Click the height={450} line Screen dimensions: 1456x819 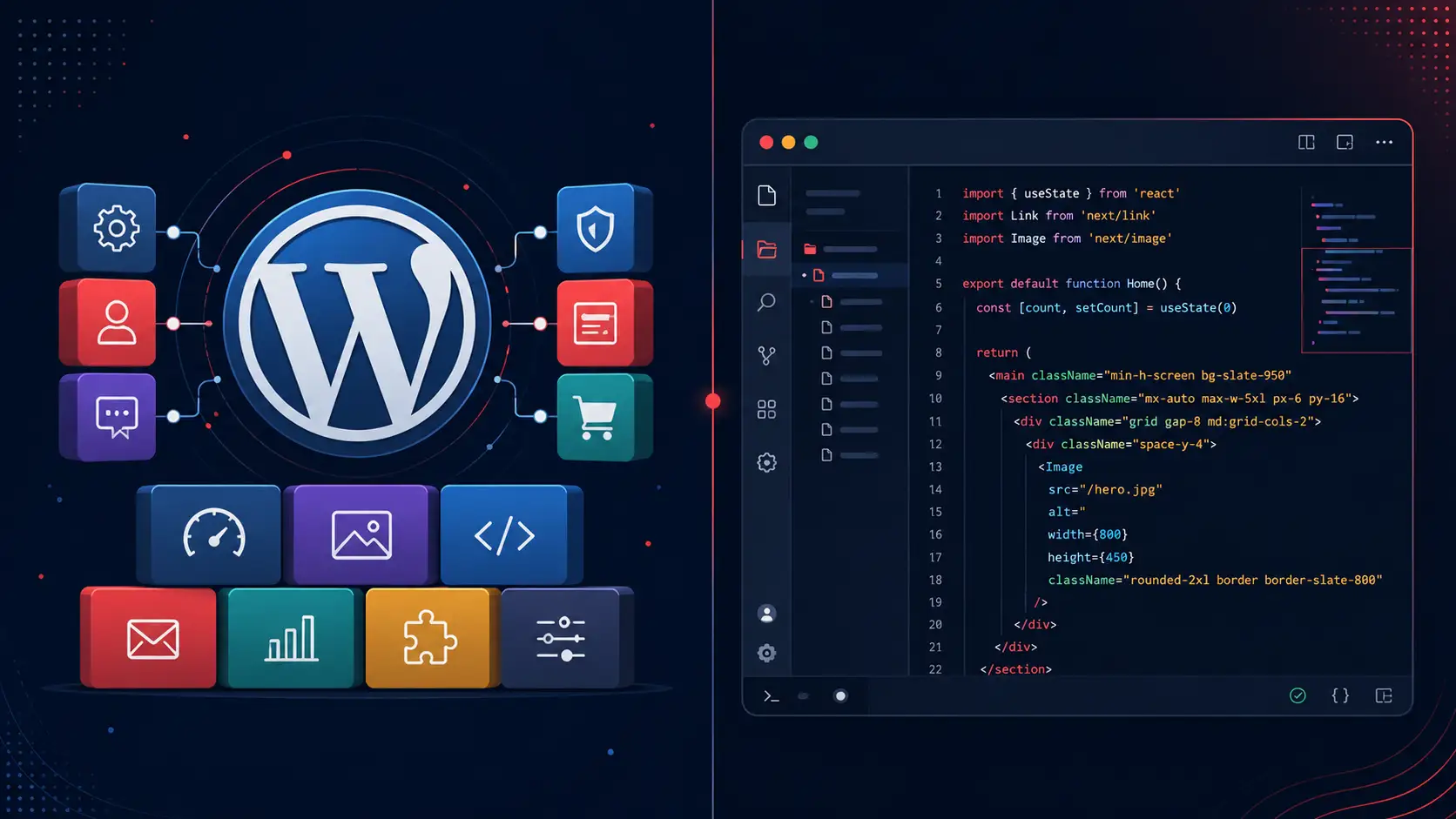(1090, 557)
